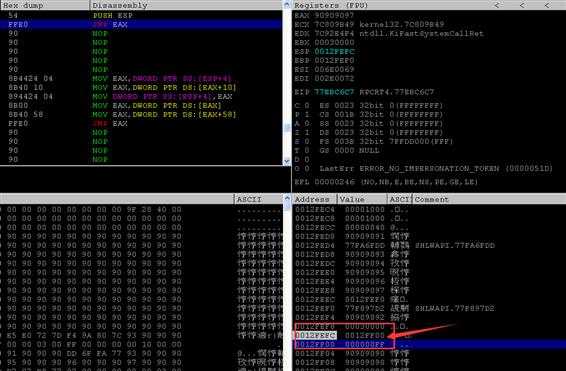Click the Z flag row with DS 0023

coord(369,132)
